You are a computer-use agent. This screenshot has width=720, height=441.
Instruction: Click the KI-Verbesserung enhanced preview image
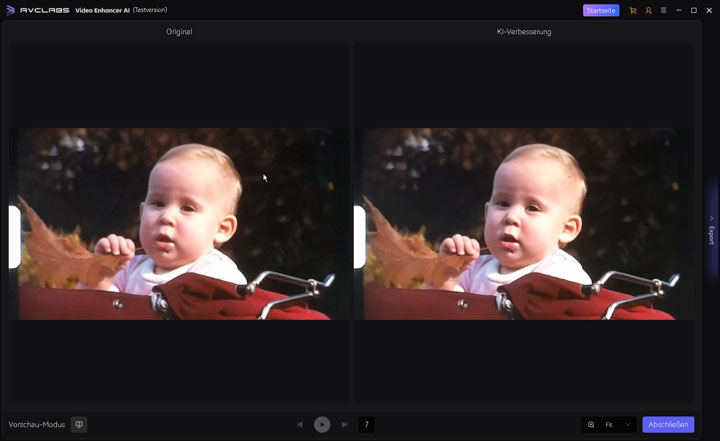[524, 224]
